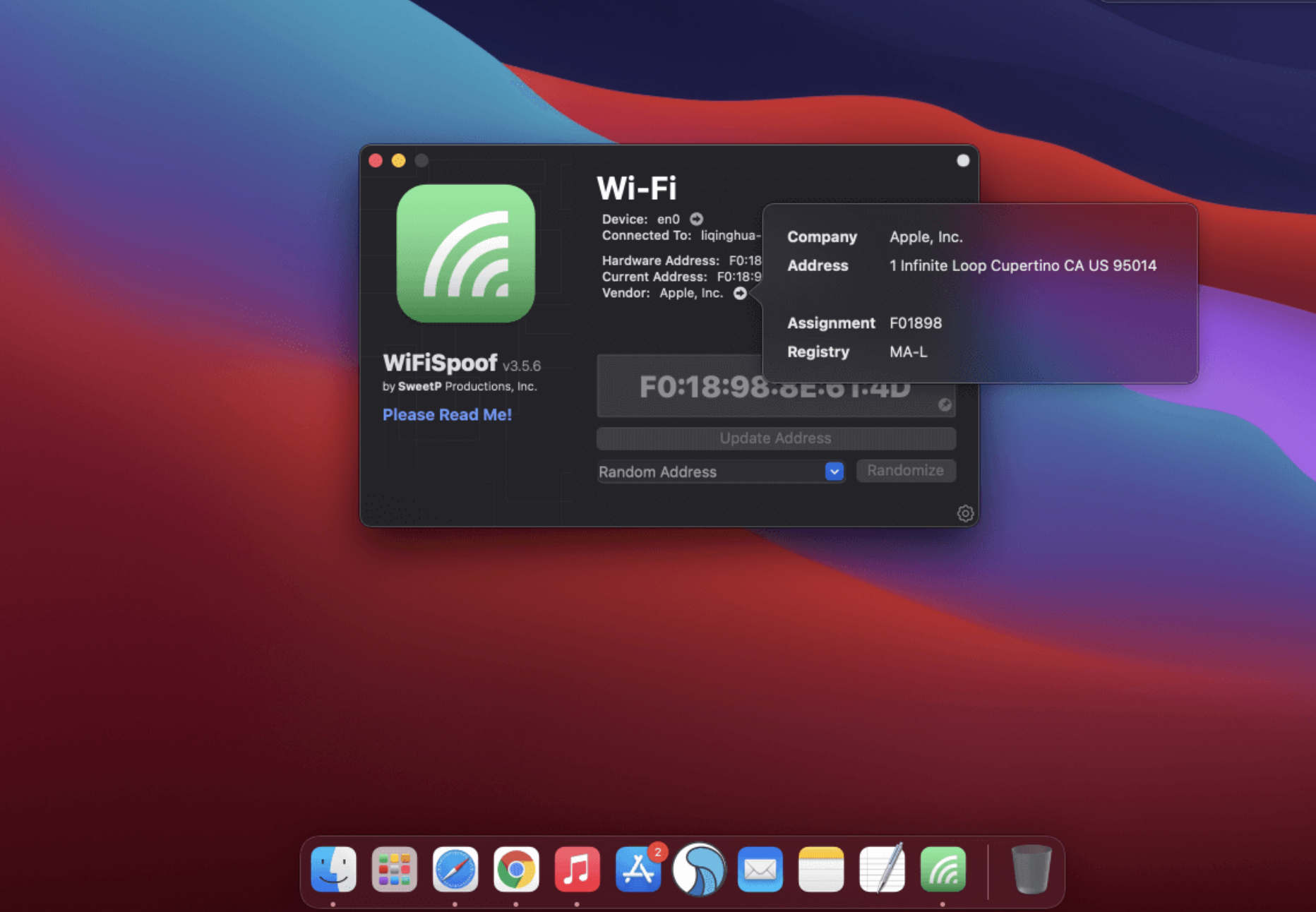Click the Please Read Me! link
Image resolution: width=1316 pixels, height=912 pixels.
(x=447, y=414)
